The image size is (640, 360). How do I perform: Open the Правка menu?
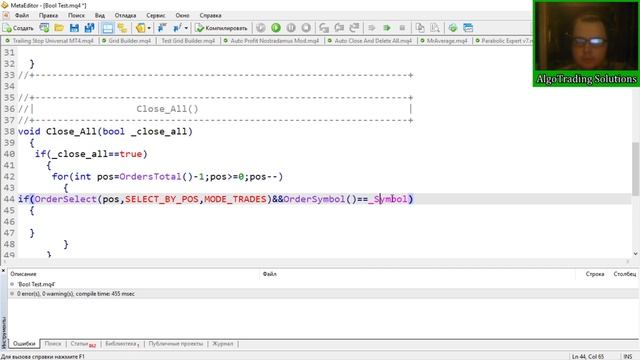point(48,15)
